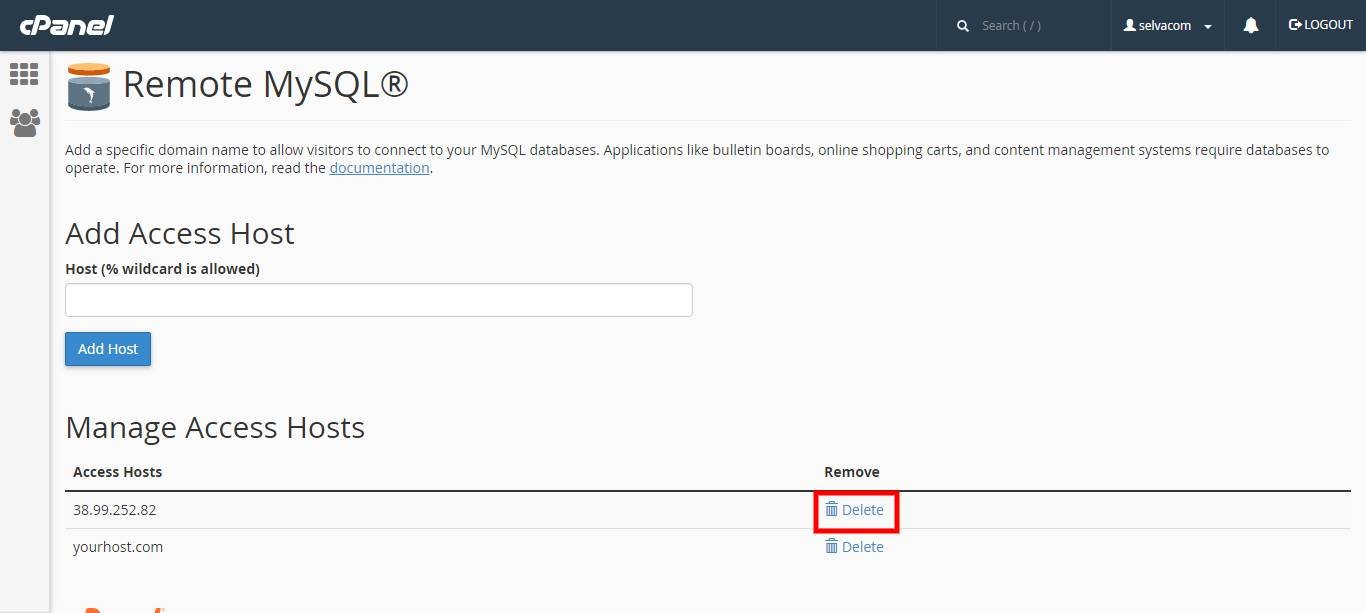Image resolution: width=1366 pixels, height=613 pixels.
Task: Click the search magnifier icon
Action: click(963, 26)
